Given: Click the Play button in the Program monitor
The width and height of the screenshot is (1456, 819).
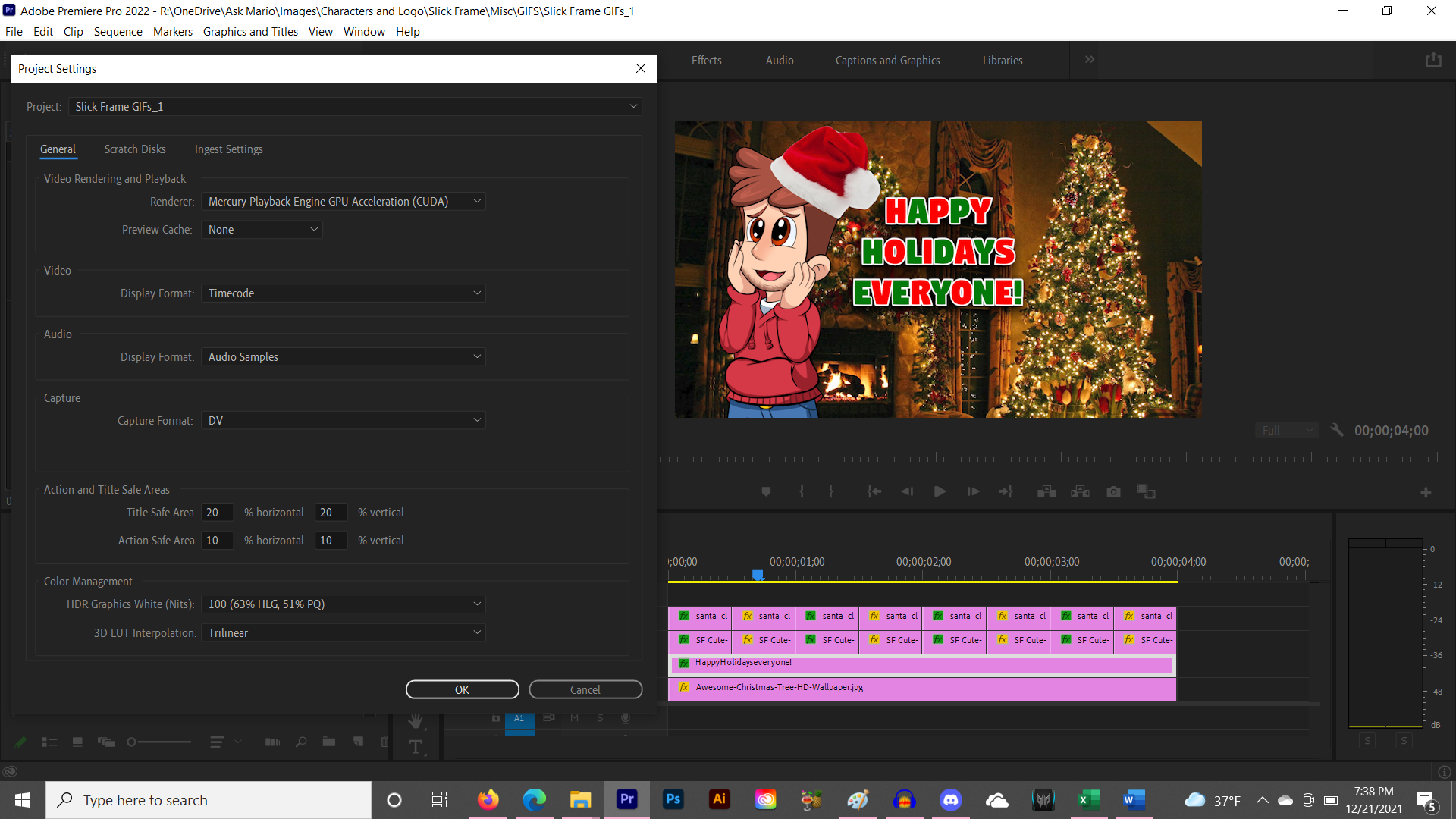Looking at the screenshot, I should [x=940, y=491].
